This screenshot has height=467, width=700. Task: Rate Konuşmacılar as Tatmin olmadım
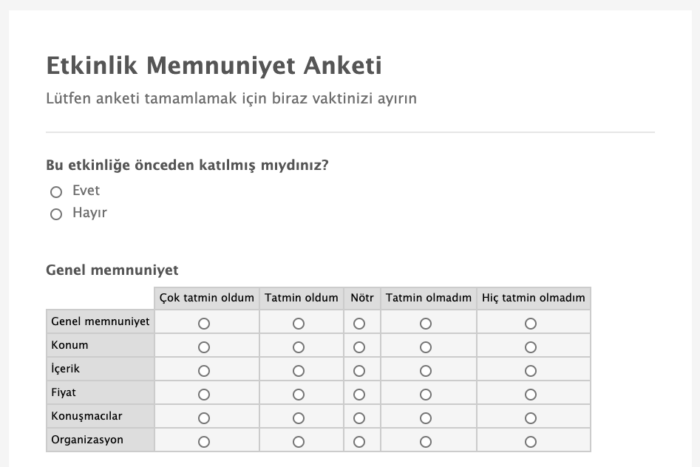(x=426, y=417)
